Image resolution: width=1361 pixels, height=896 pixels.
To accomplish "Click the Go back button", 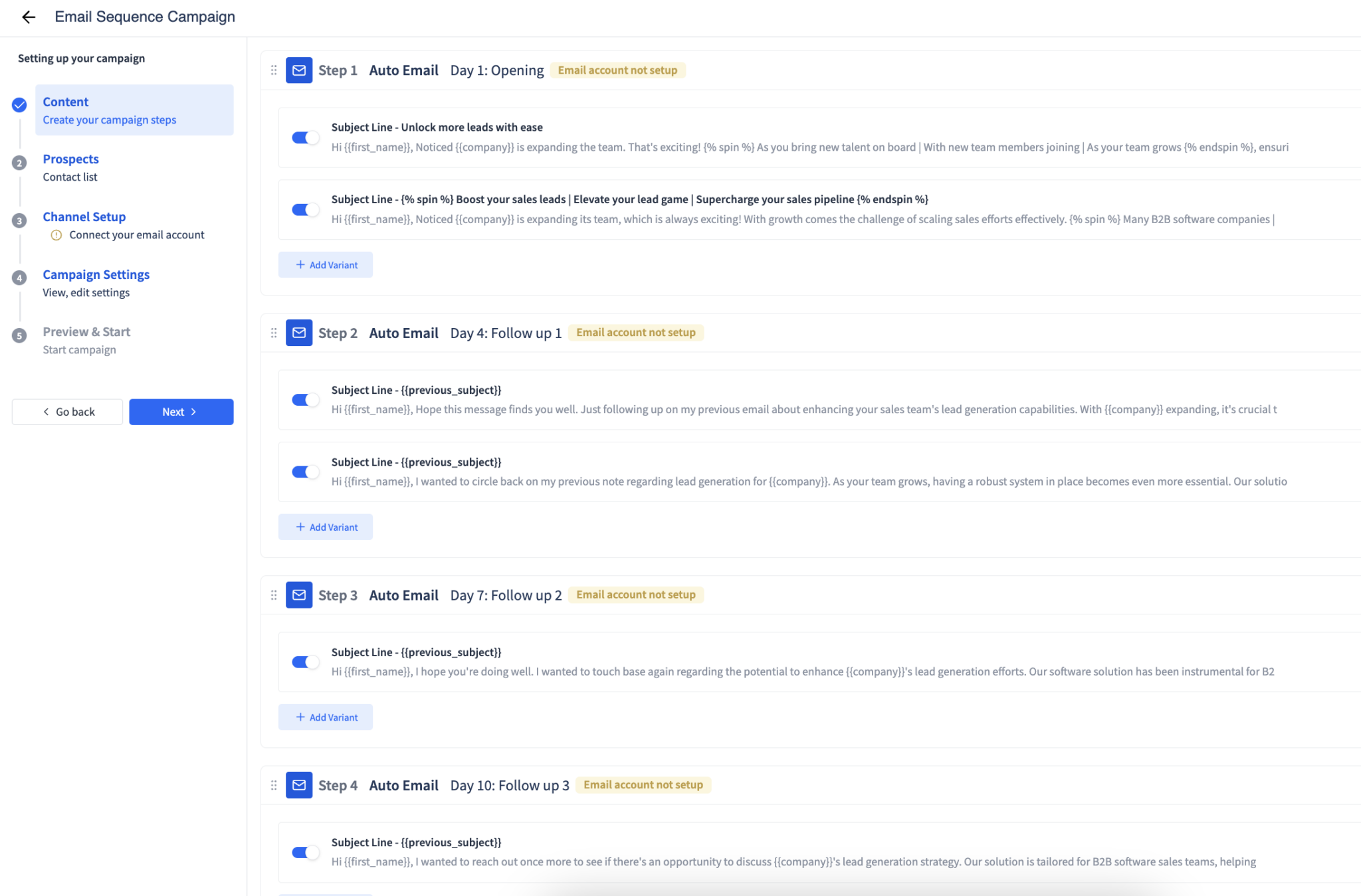I will (67, 412).
